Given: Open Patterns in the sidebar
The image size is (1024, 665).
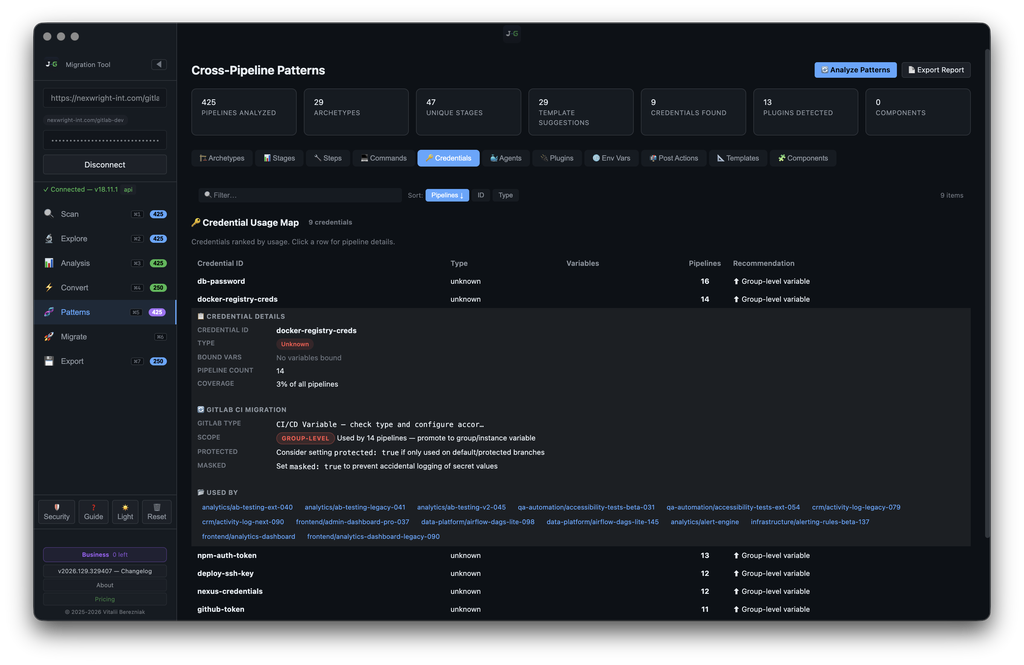Looking at the screenshot, I should tap(104, 312).
